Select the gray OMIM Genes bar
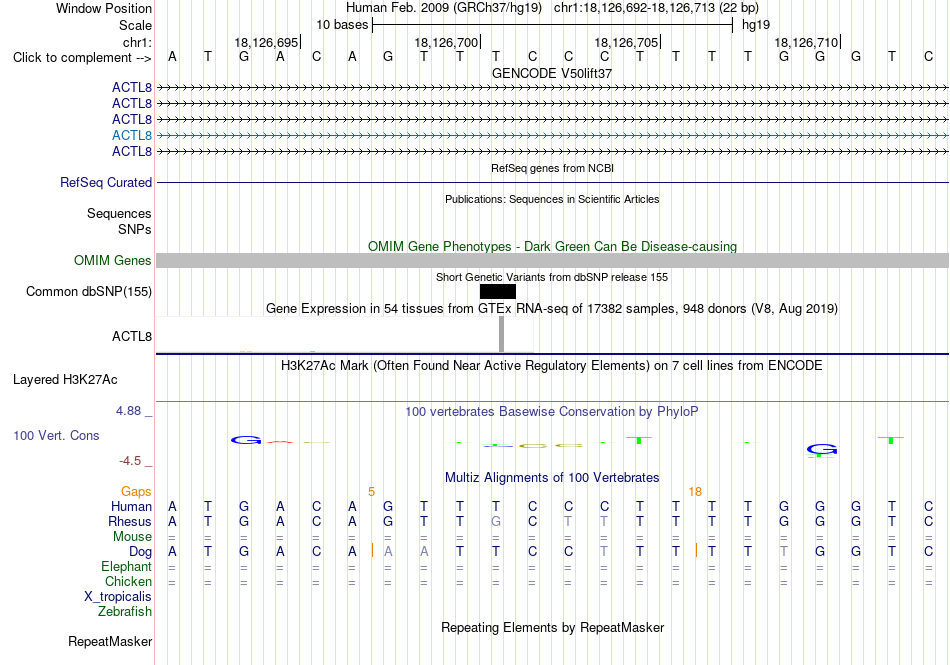This screenshot has width=950, height=665. pyautogui.click(x=552, y=260)
